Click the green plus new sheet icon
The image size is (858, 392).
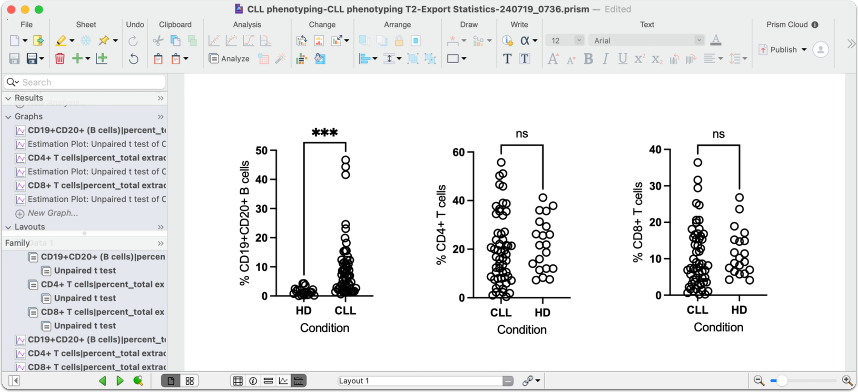click(x=78, y=59)
